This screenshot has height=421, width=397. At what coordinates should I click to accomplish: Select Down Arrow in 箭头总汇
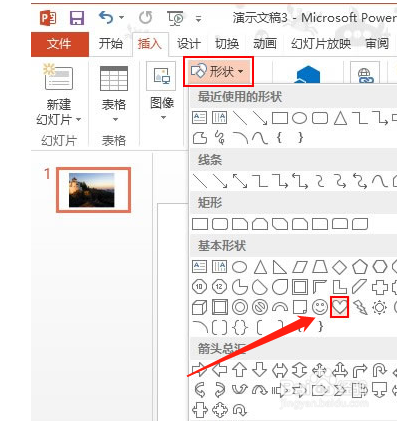pos(259,370)
